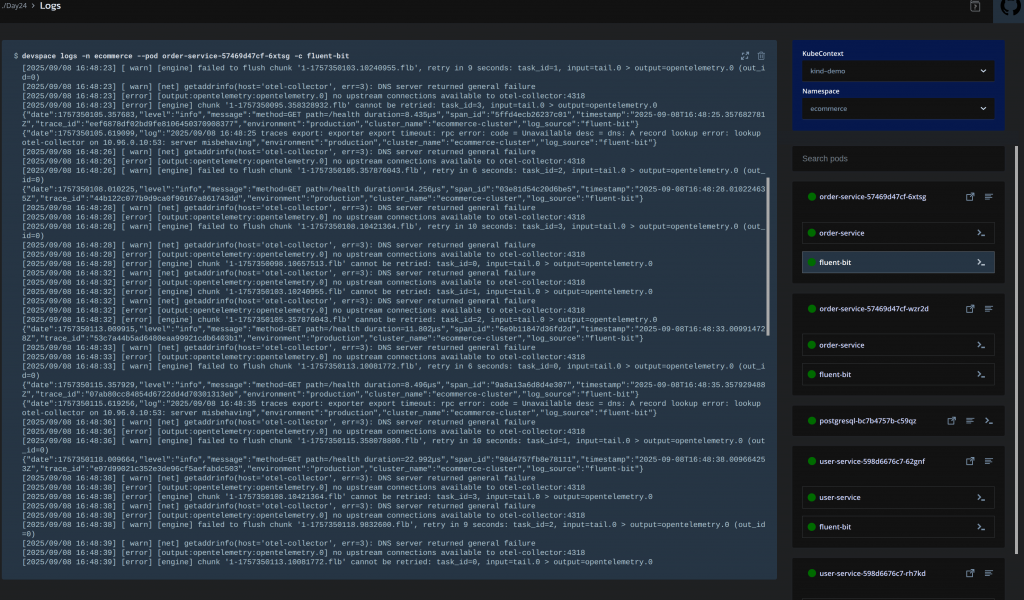Image resolution: width=1024 pixels, height=600 pixels.
Task: Open terminal for fluent-bit in wzr2d pod
Action: (981, 375)
